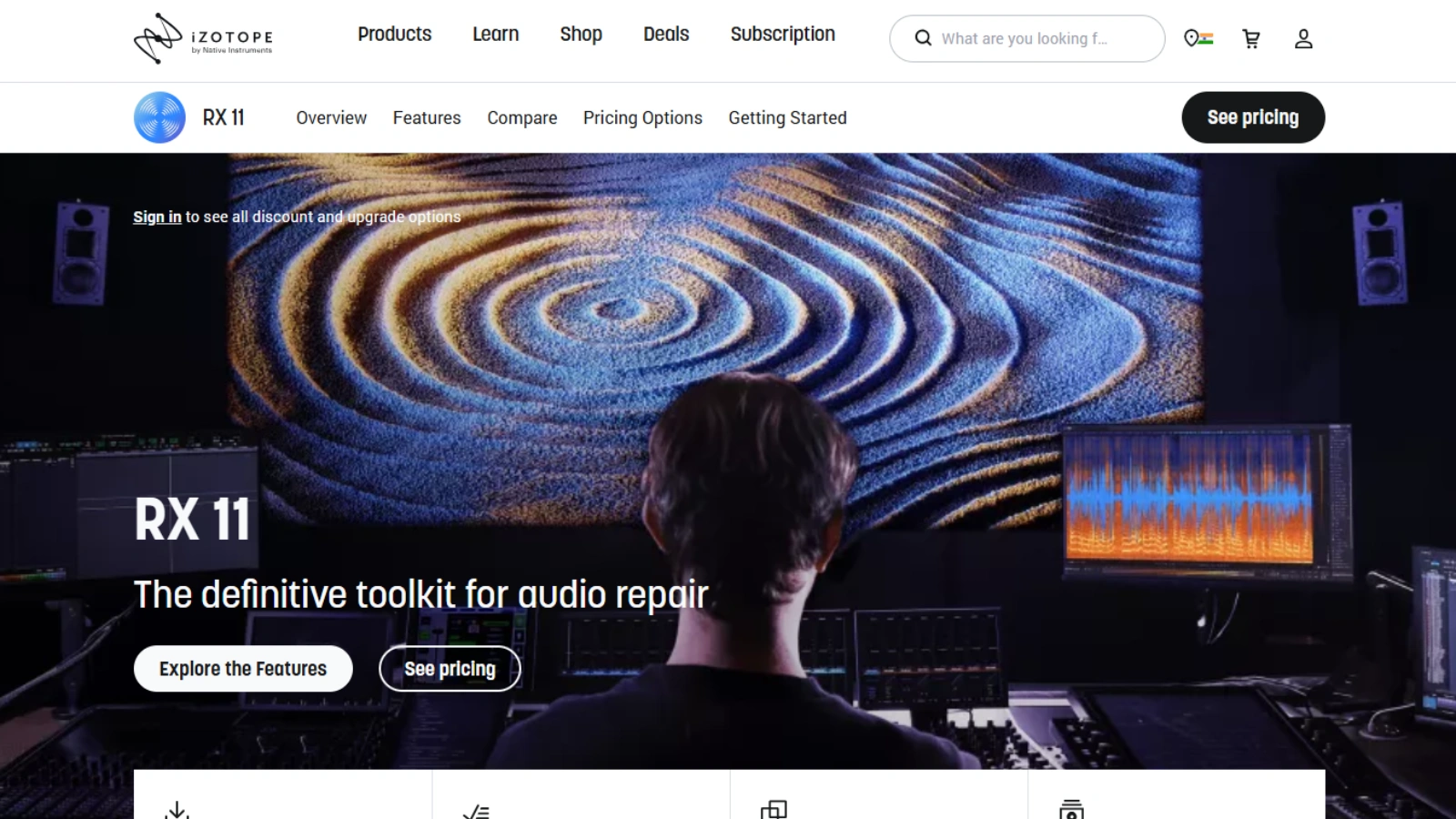Open Pricing Options in the RX 11 navigation
Image resolution: width=1456 pixels, height=819 pixels.
click(642, 117)
